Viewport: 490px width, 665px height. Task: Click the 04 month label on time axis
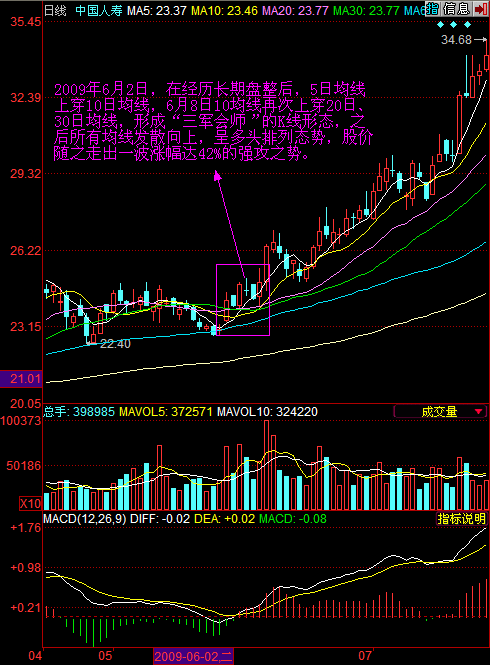click(35, 656)
